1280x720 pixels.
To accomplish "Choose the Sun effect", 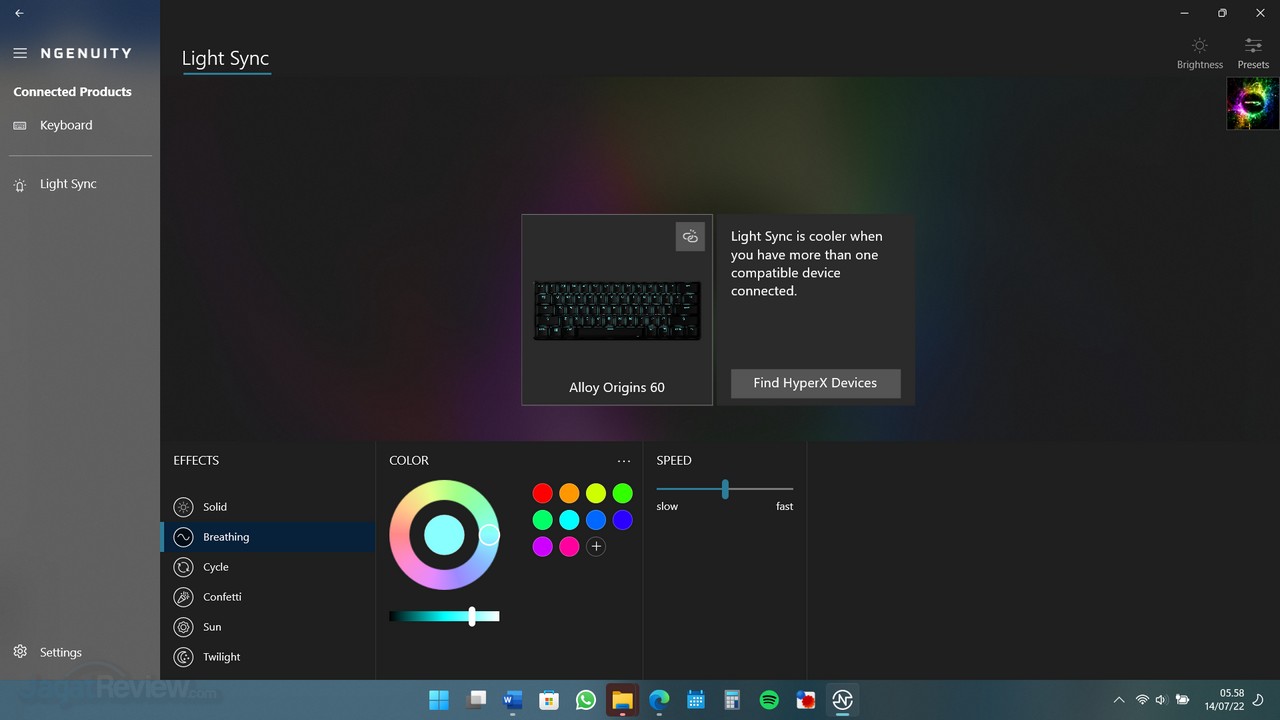I will (x=211, y=627).
